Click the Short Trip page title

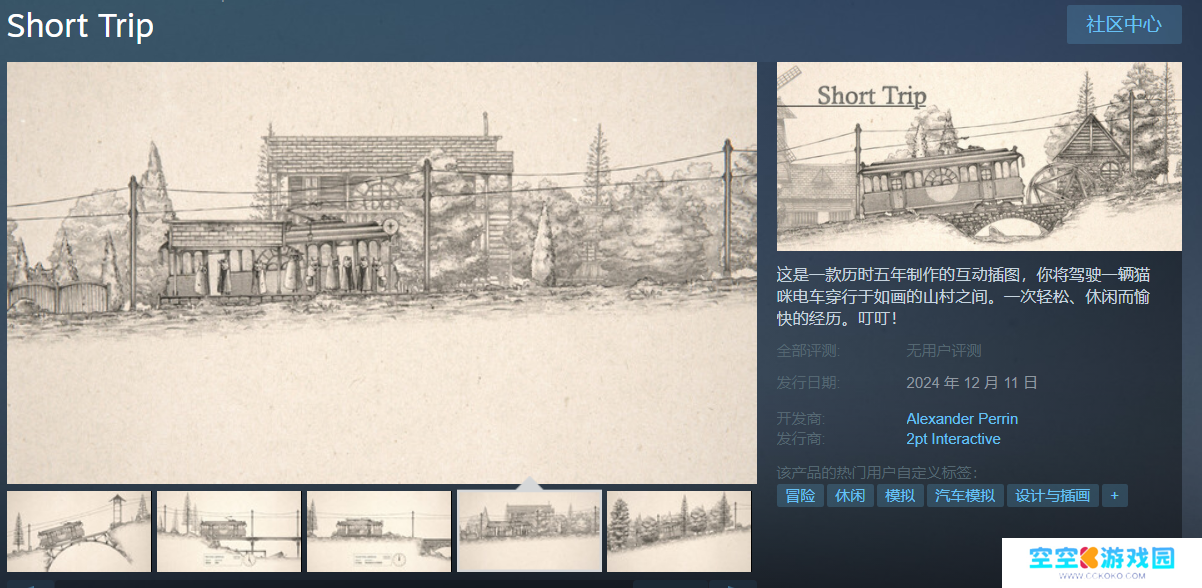pyautogui.click(x=80, y=26)
